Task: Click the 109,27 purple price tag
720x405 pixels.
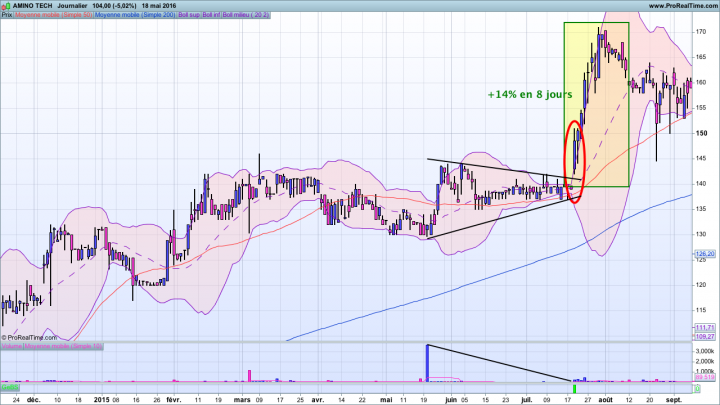Action: (705, 337)
